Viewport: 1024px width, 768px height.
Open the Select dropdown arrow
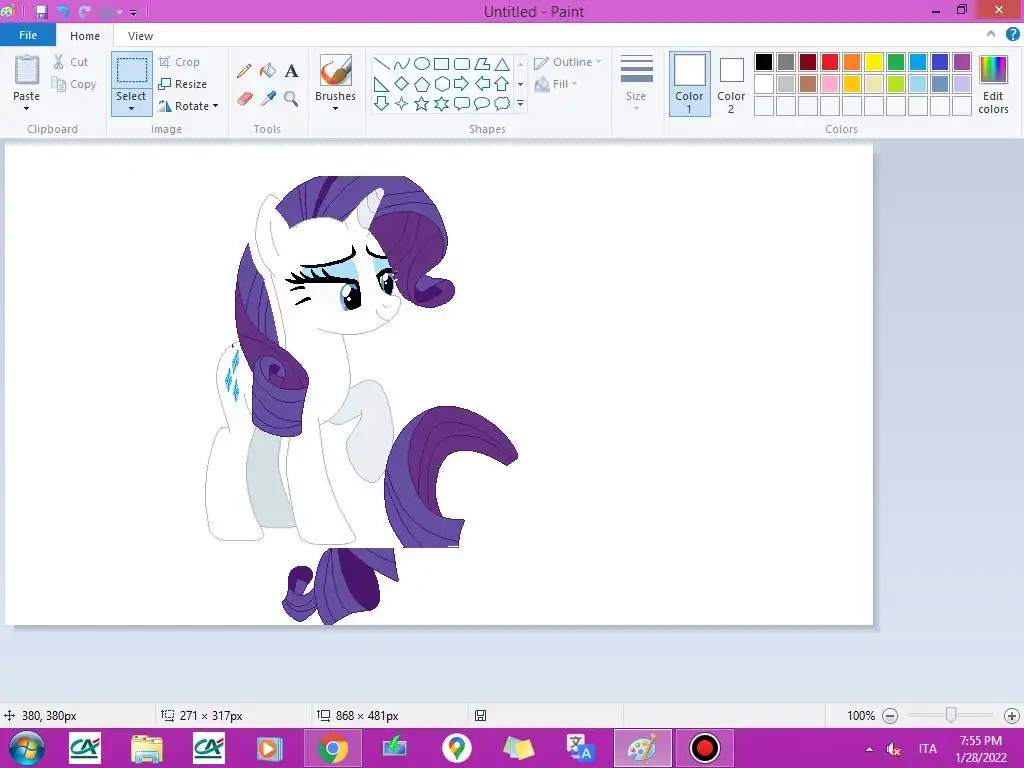click(131, 108)
